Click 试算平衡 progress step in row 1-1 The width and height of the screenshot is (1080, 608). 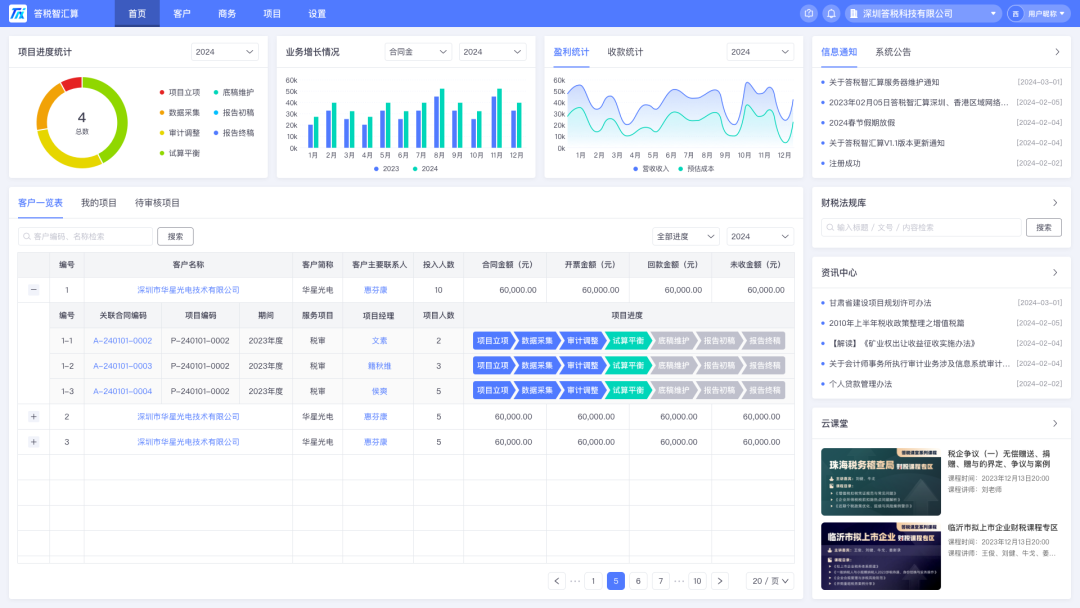pyautogui.click(x=628, y=341)
